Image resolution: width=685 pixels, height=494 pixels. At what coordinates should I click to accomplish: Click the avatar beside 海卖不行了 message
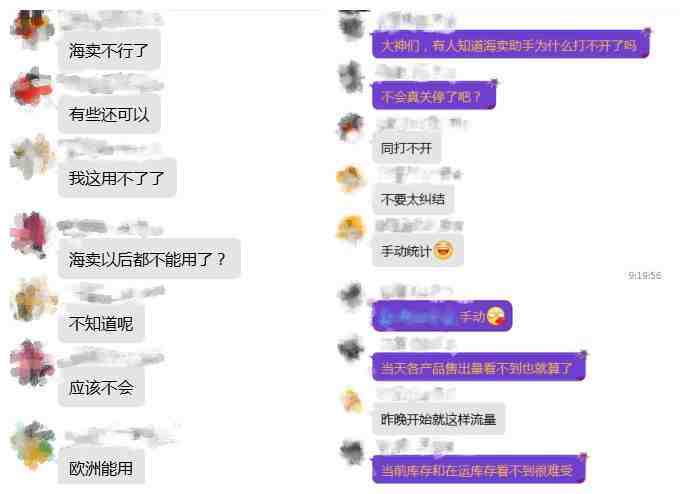pos(31,28)
